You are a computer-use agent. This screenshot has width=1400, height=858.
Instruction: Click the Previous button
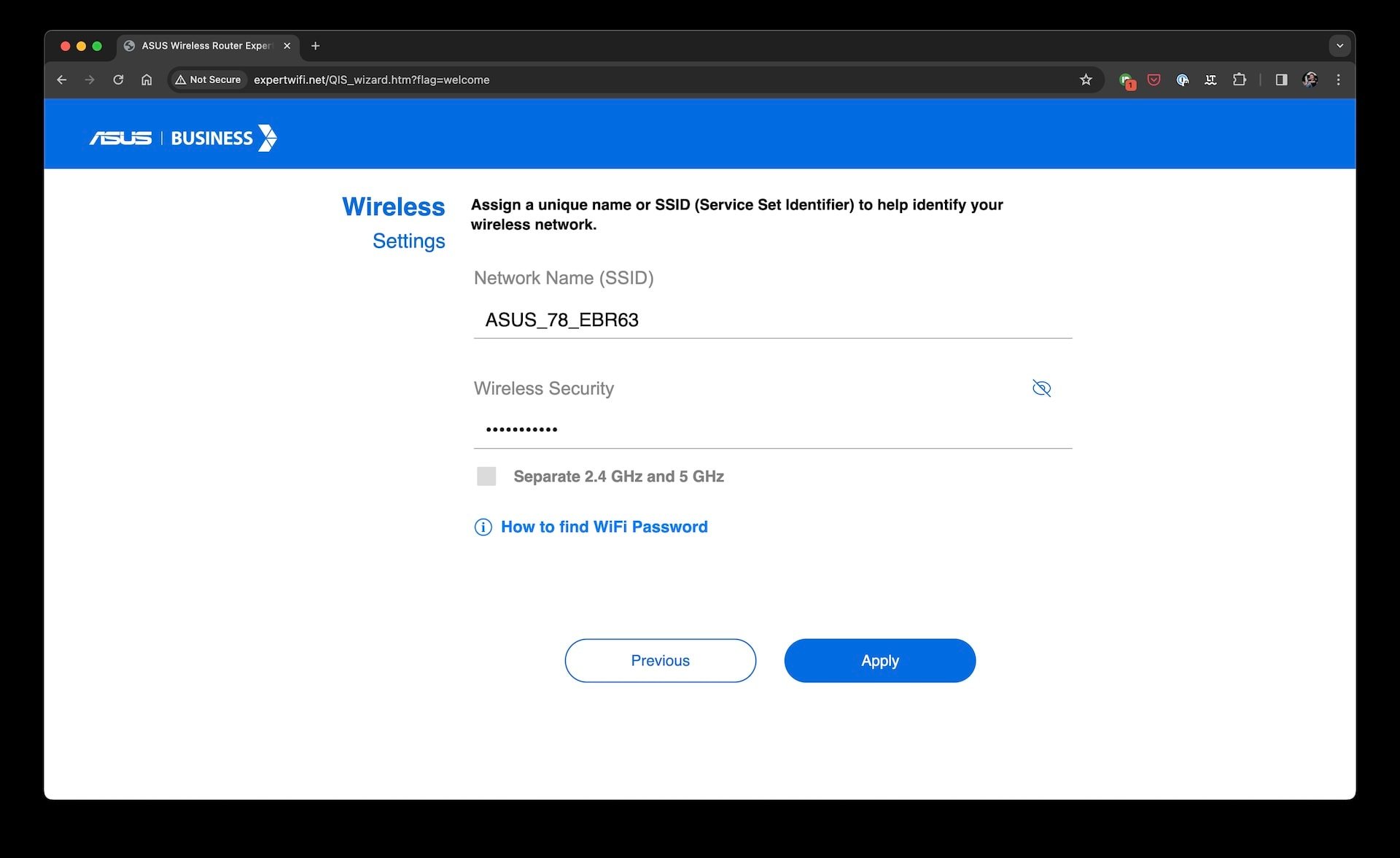[x=660, y=660]
